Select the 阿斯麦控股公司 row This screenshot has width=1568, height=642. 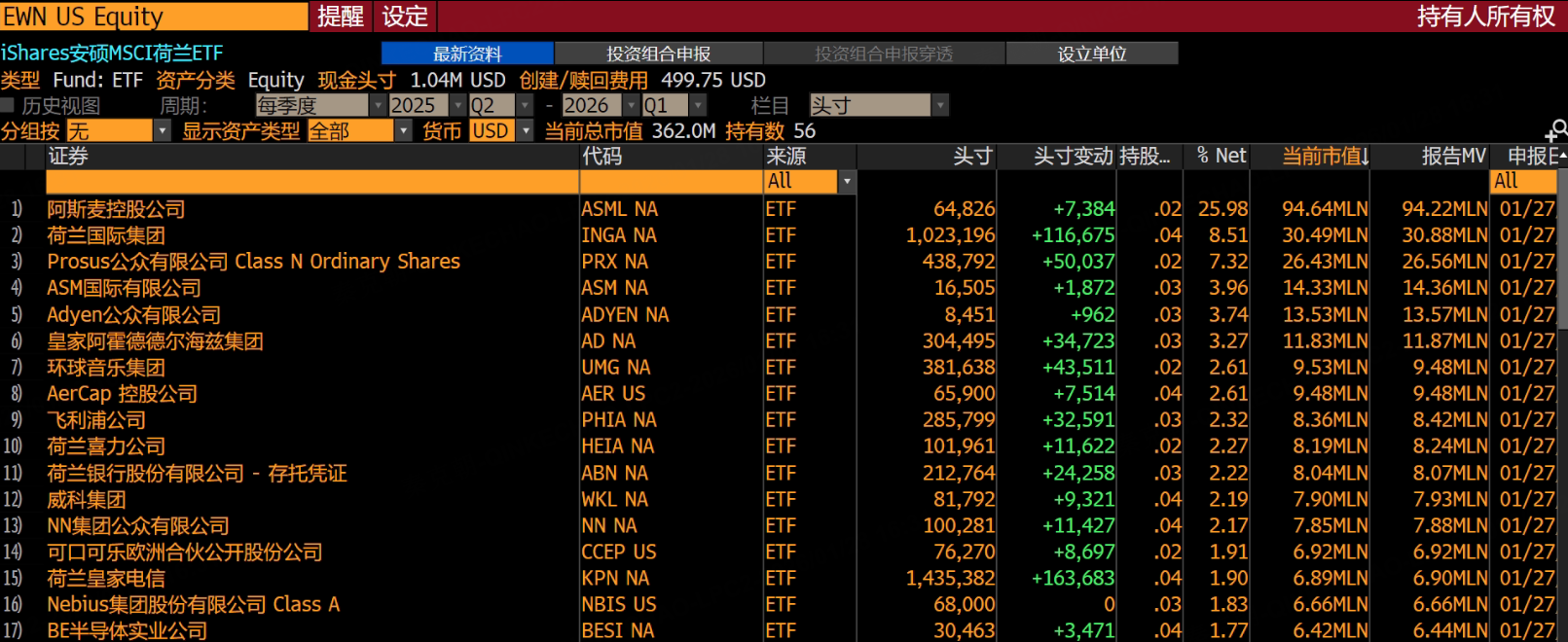(779, 209)
